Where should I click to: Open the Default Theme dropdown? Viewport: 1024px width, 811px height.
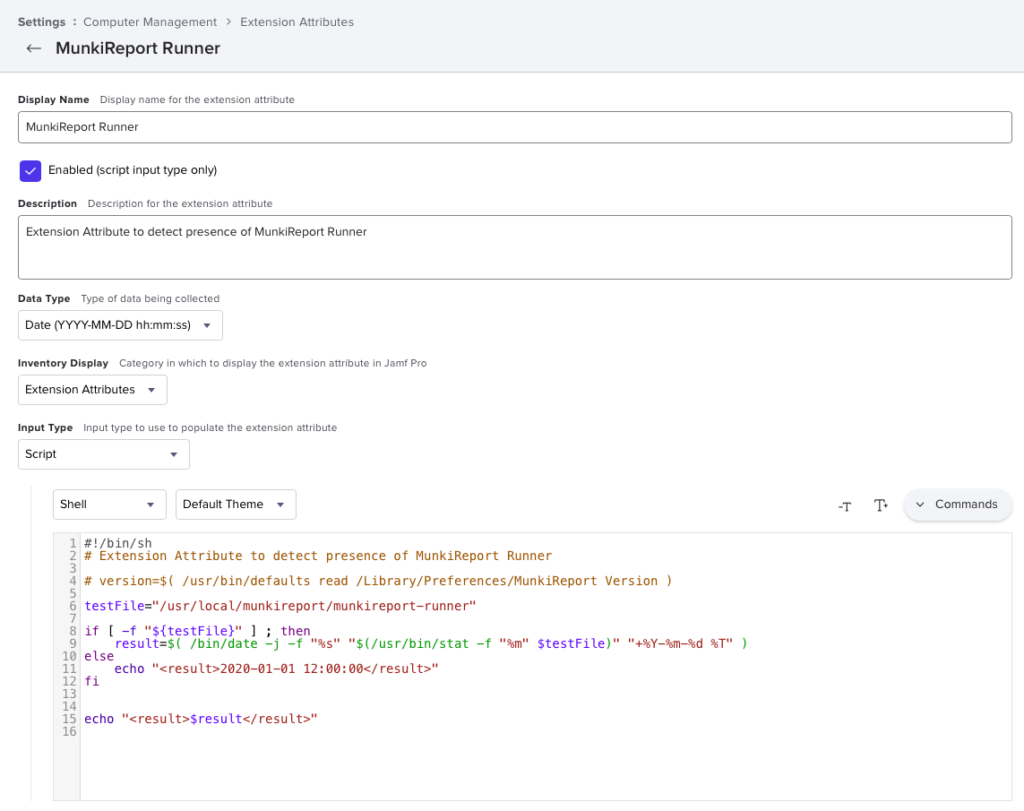point(235,504)
